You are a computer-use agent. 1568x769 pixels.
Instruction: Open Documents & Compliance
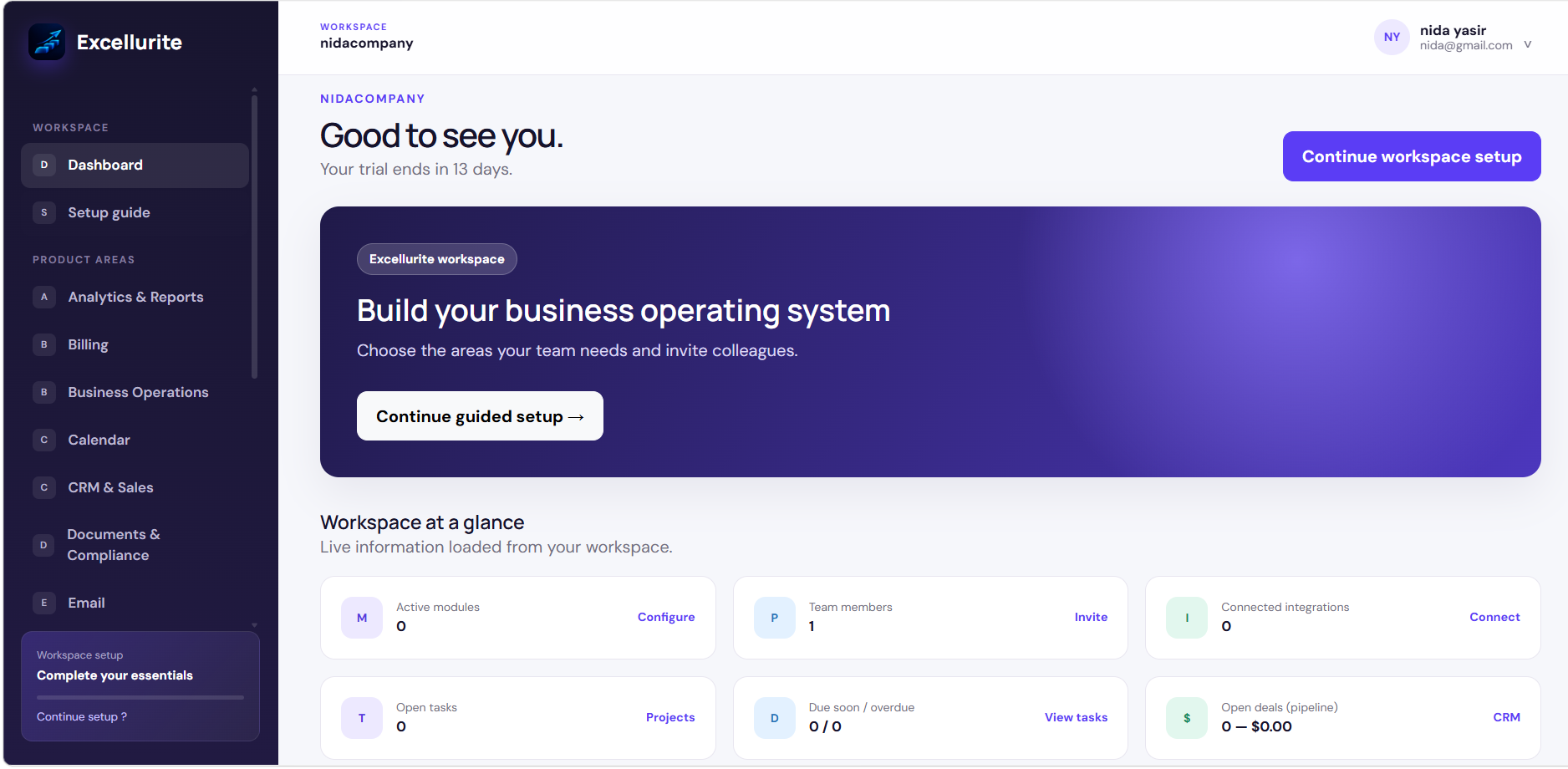tap(135, 545)
